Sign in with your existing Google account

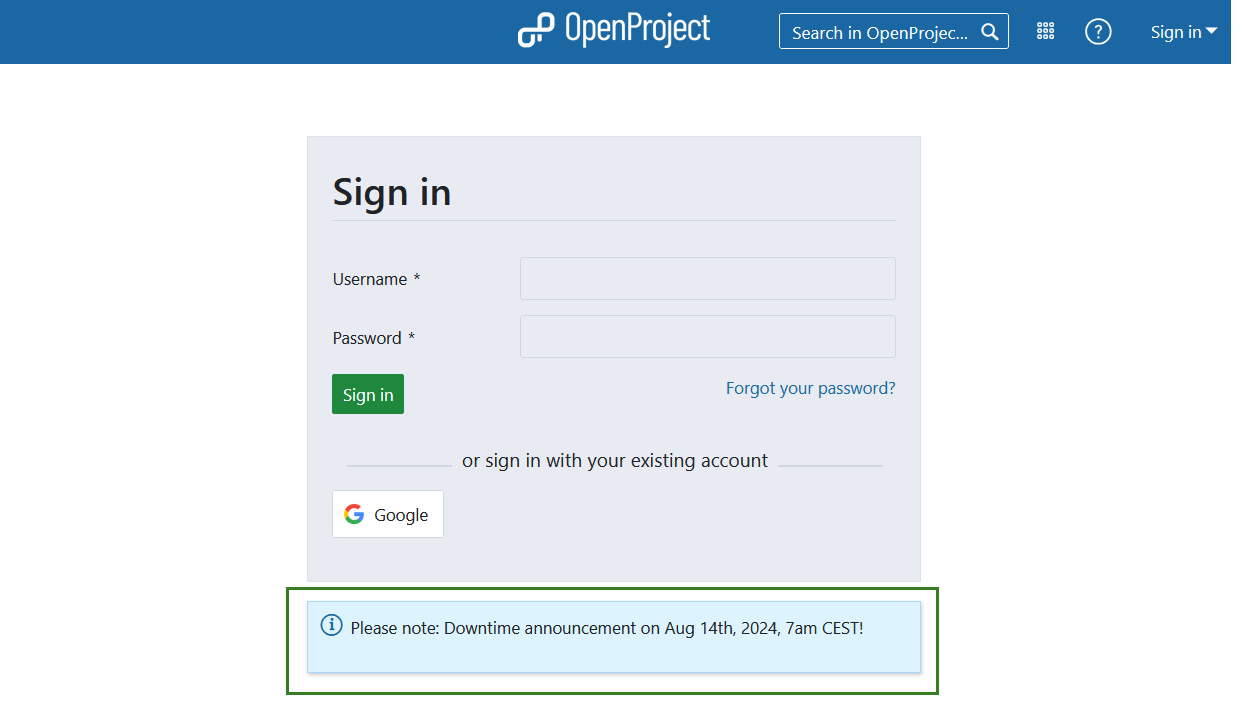pos(387,513)
